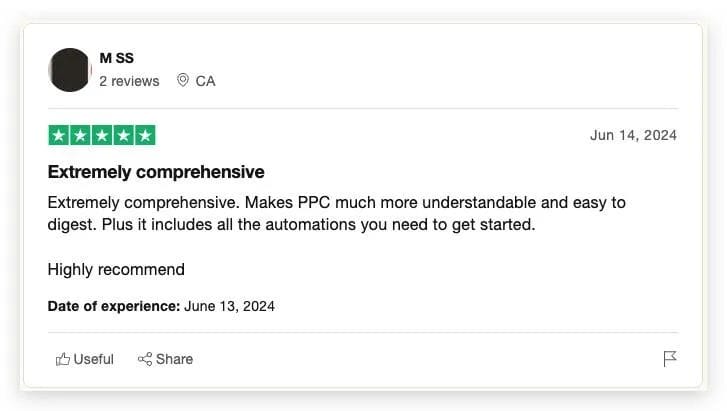Image resolution: width=727 pixels, height=411 pixels.
Task: Click the 'Date of experience' label
Action: 113,306
